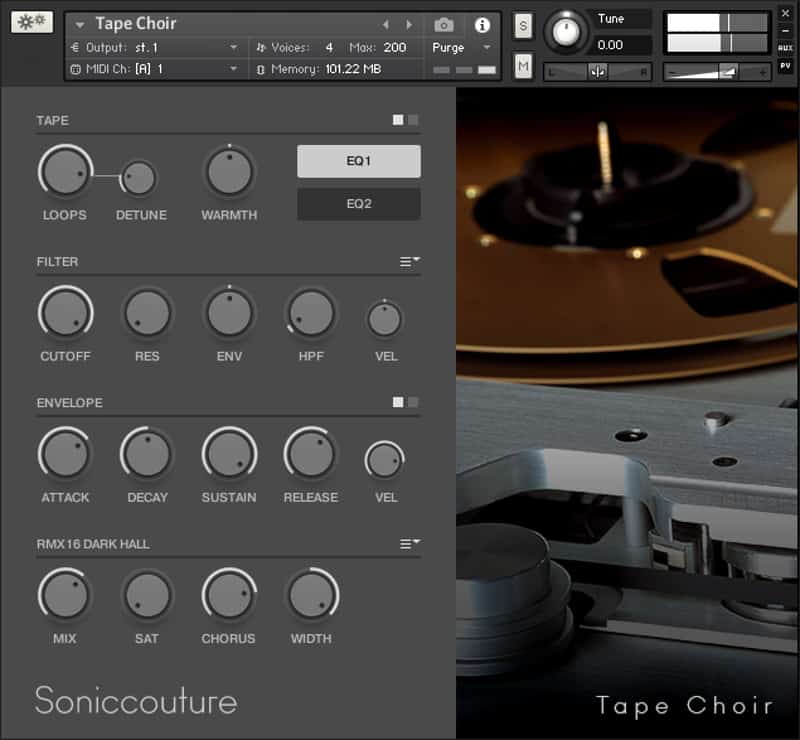The height and width of the screenshot is (740, 800).
Task: Select the EQ2 button
Action: coord(358,204)
